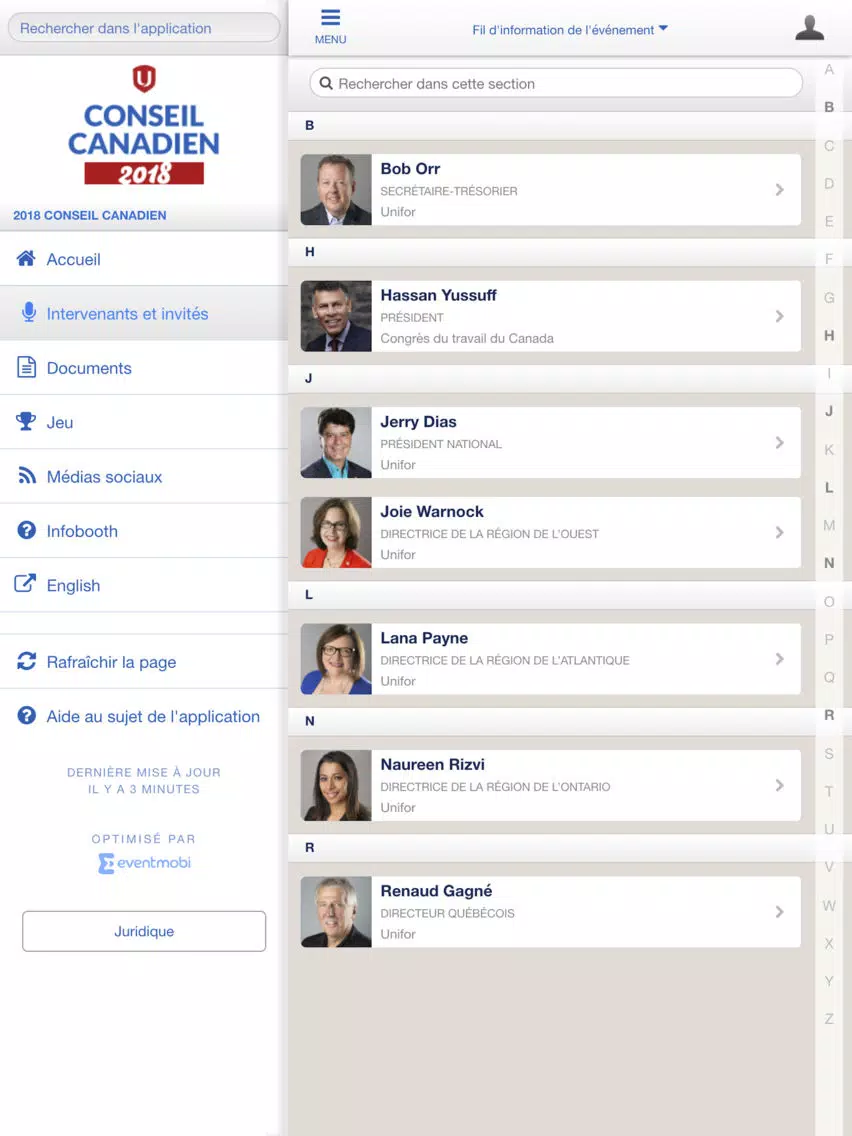The height and width of the screenshot is (1136, 852).
Task: Click the Documents file icon
Action: pyautogui.click(x=26, y=367)
